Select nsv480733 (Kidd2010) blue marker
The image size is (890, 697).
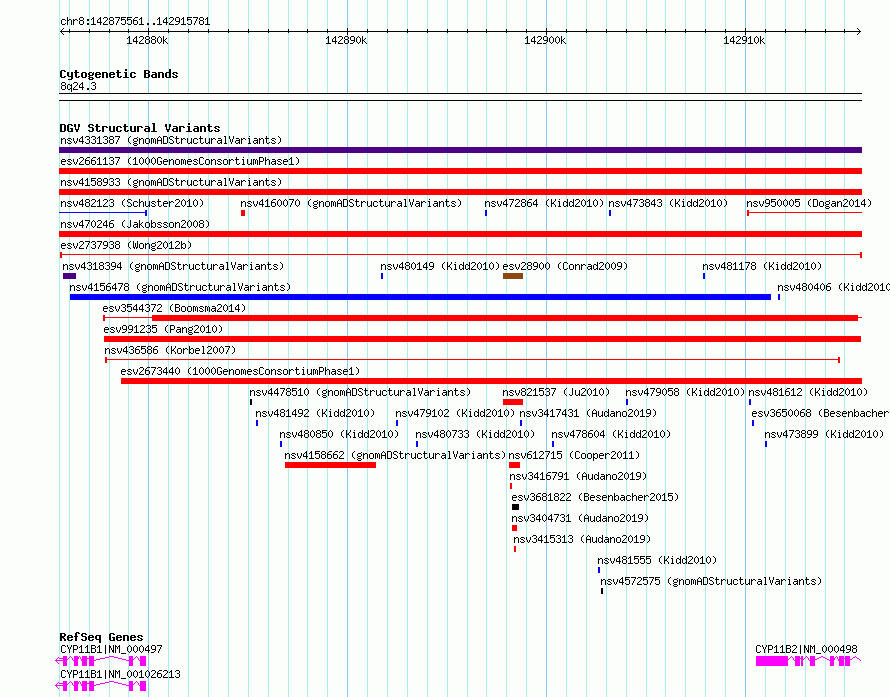pyautogui.click(x=417, y=444)
